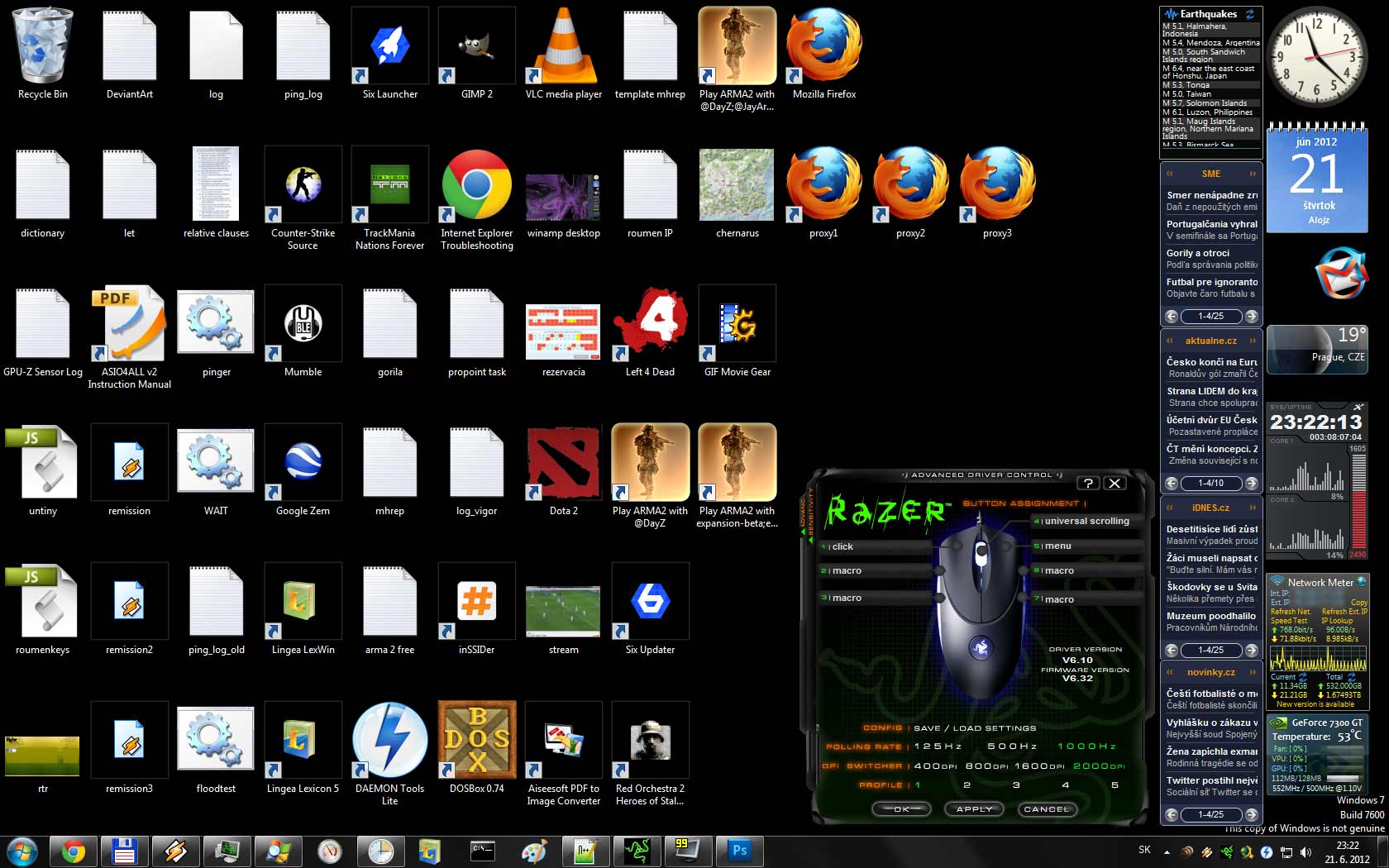
Task: Click APPLY in the Razer driver window
Action: coord(974,809)
